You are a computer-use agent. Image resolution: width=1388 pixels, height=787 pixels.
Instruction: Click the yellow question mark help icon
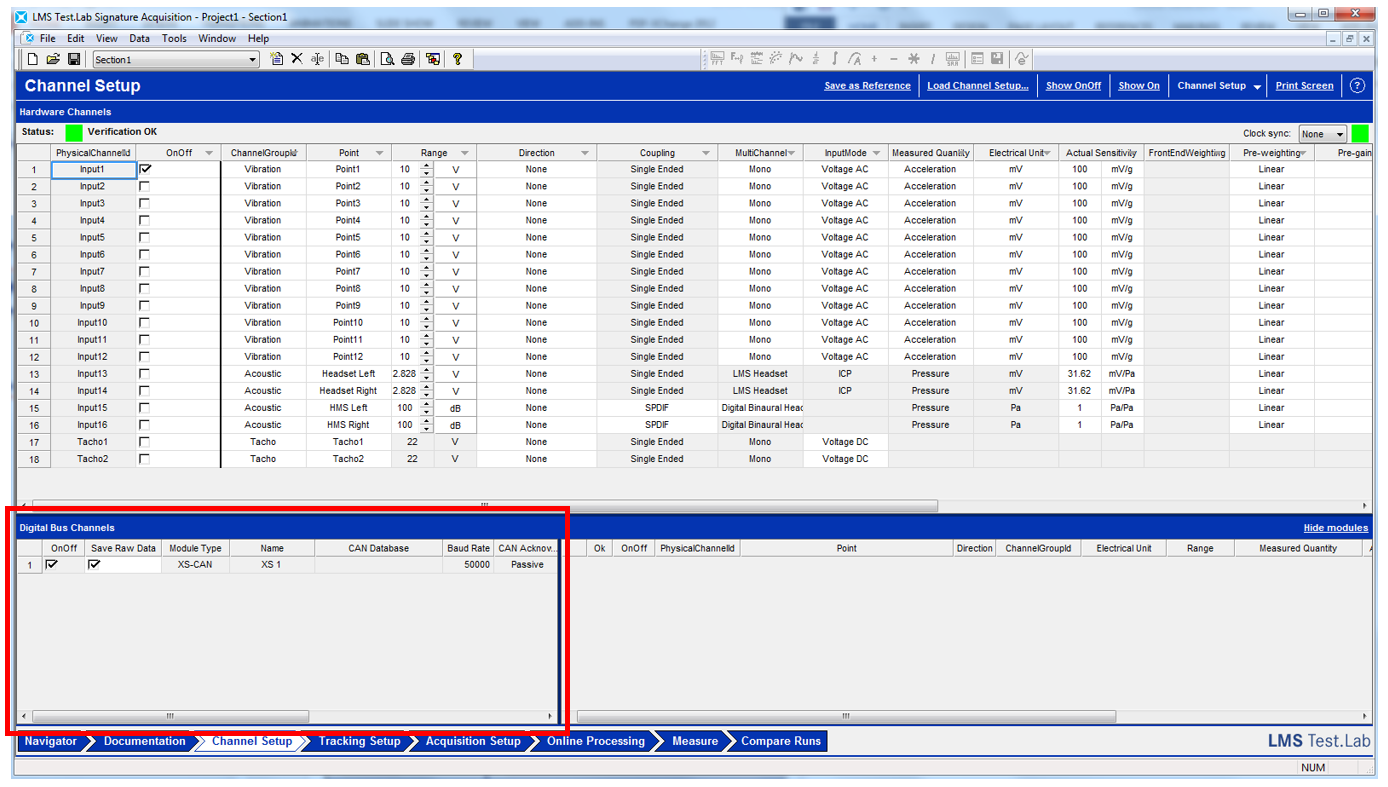(x=457, y=59)
